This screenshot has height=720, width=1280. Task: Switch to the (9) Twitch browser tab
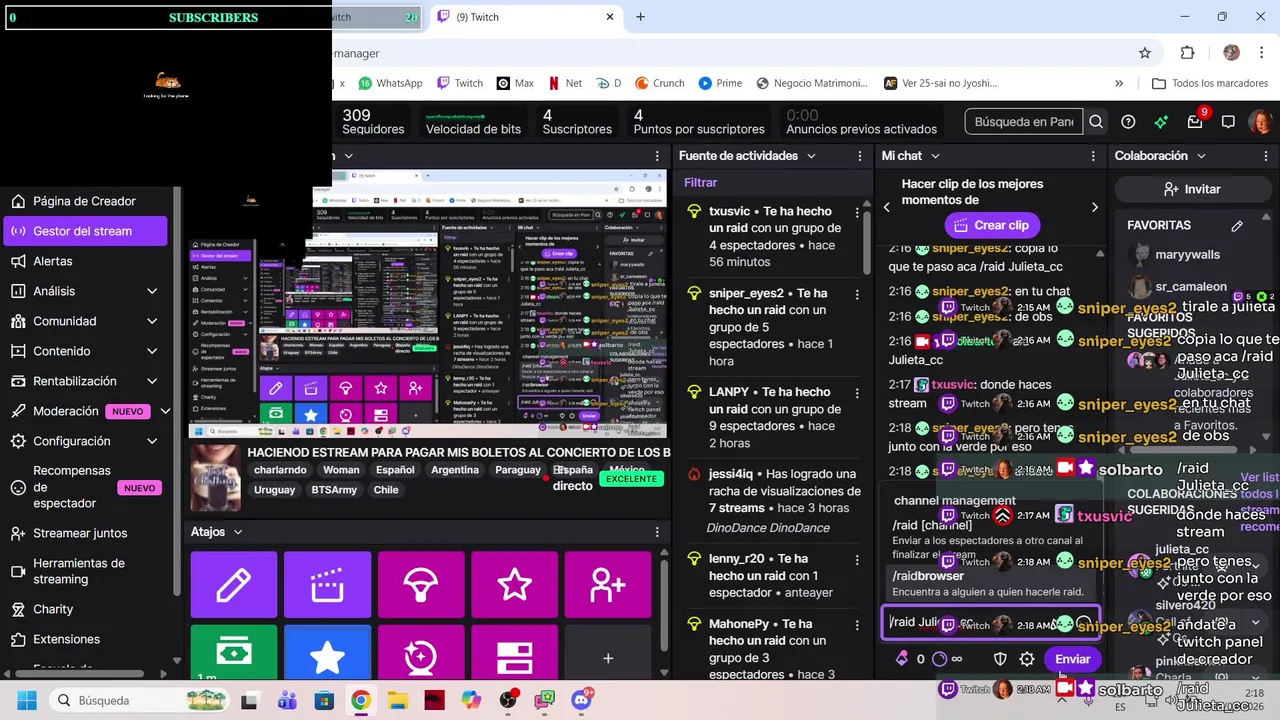coord(525,17)
